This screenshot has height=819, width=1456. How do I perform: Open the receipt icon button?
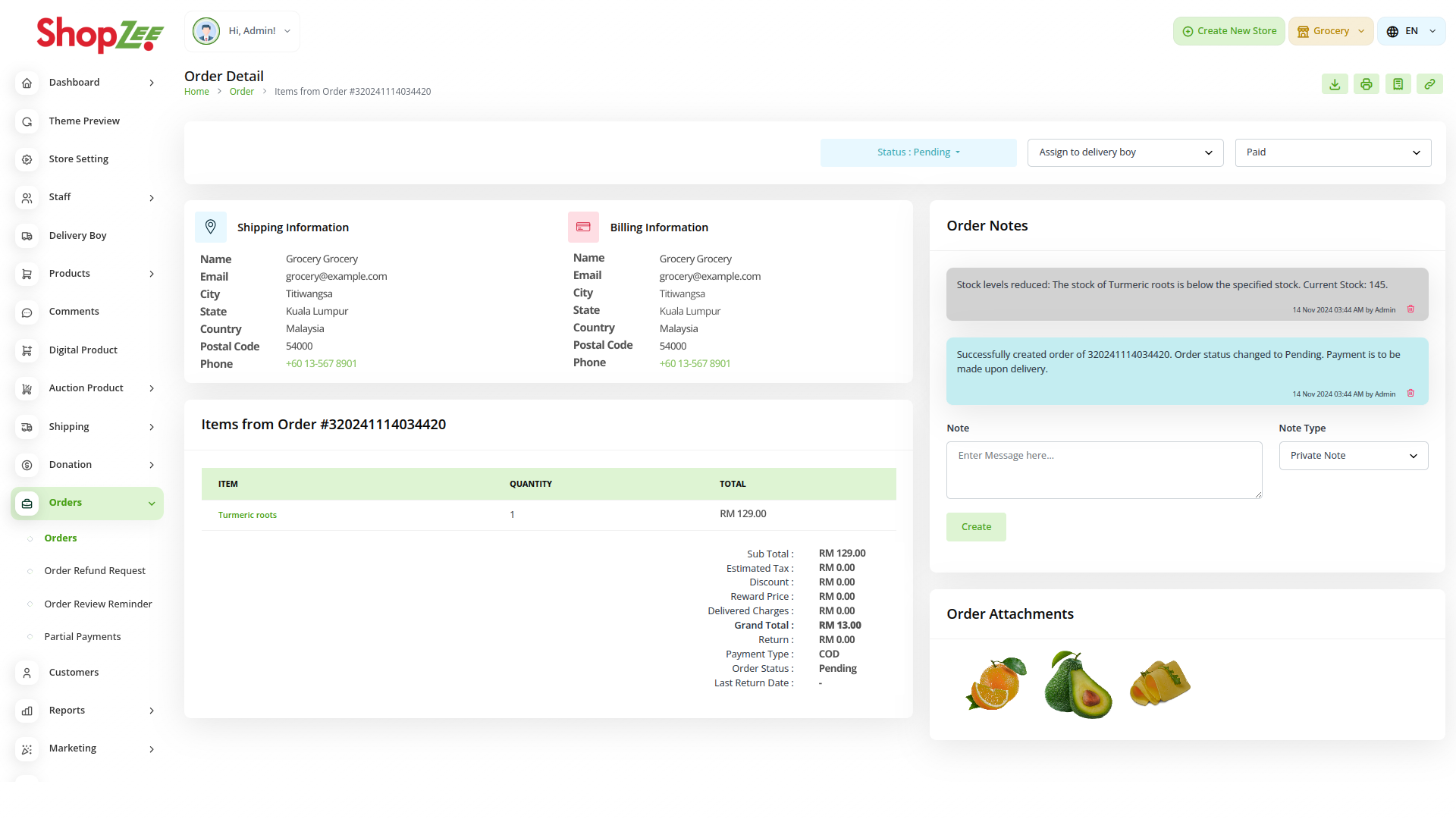[x=1398, y=84]
